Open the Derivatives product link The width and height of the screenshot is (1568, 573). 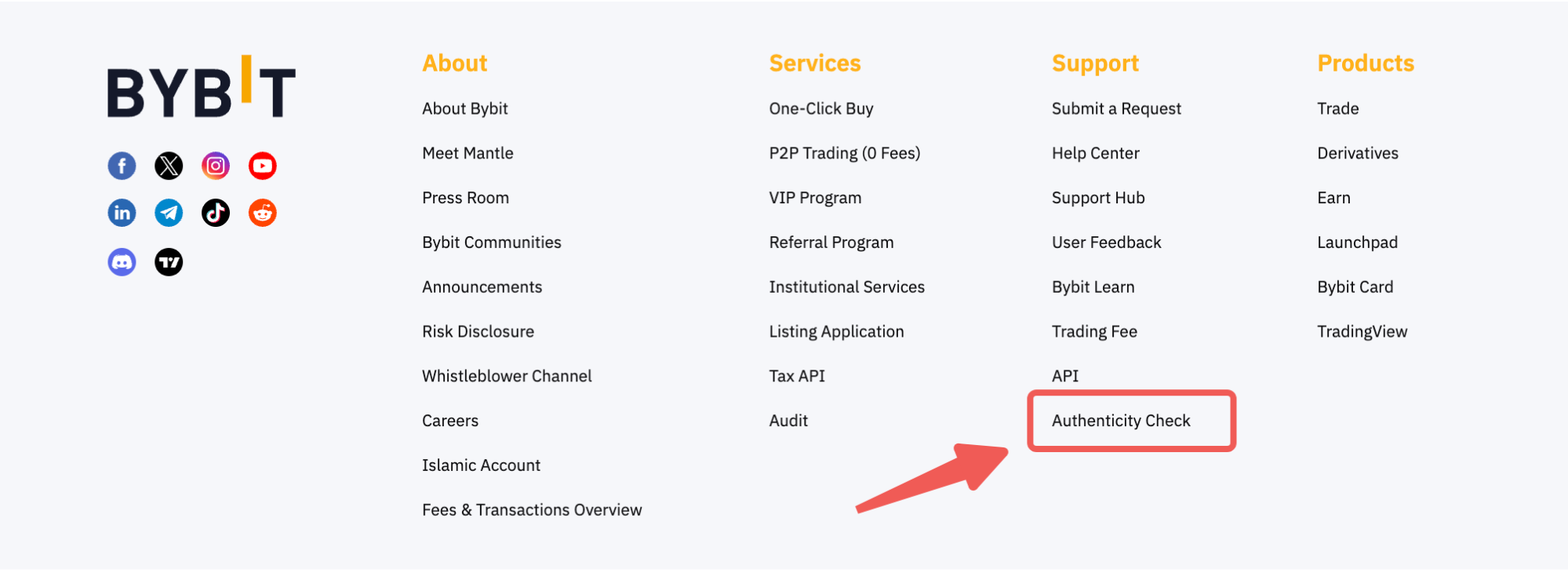pos(1357,153)
